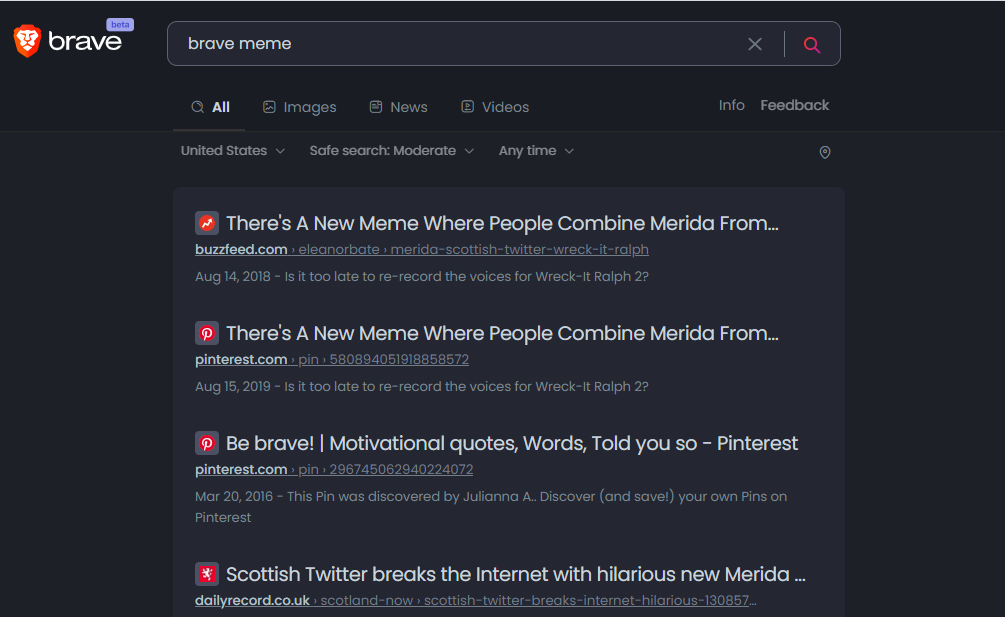Viewport: 1005px width, 617px height.
Task: Select the All tab
Action: (210, 107)
